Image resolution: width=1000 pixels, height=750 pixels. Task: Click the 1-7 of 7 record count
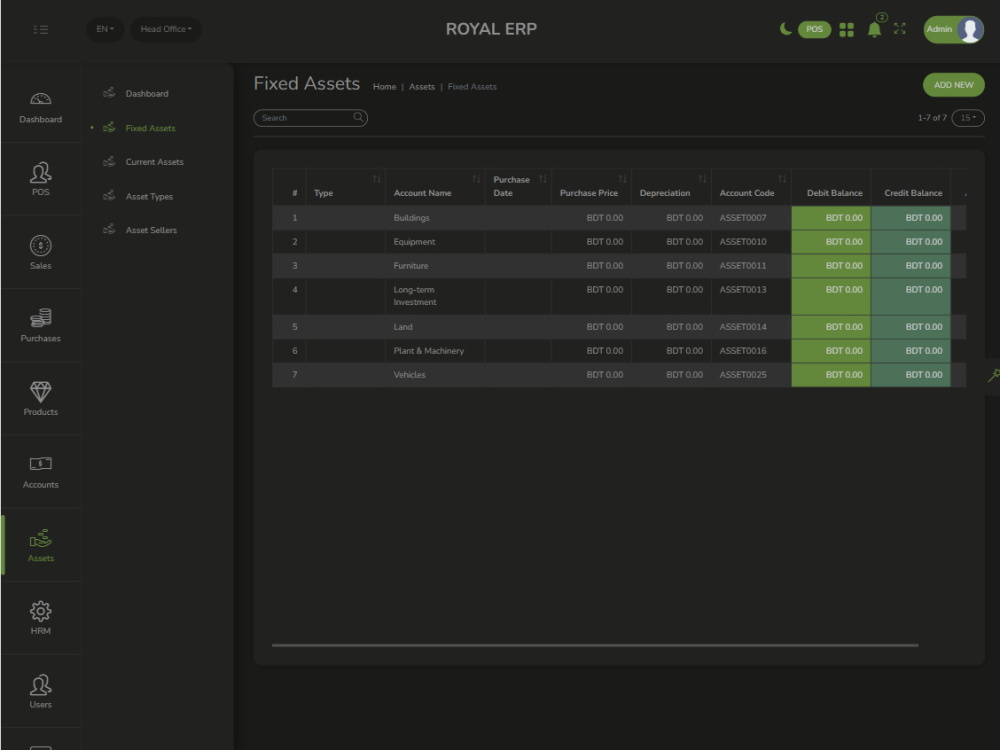(x=932, y=118)
